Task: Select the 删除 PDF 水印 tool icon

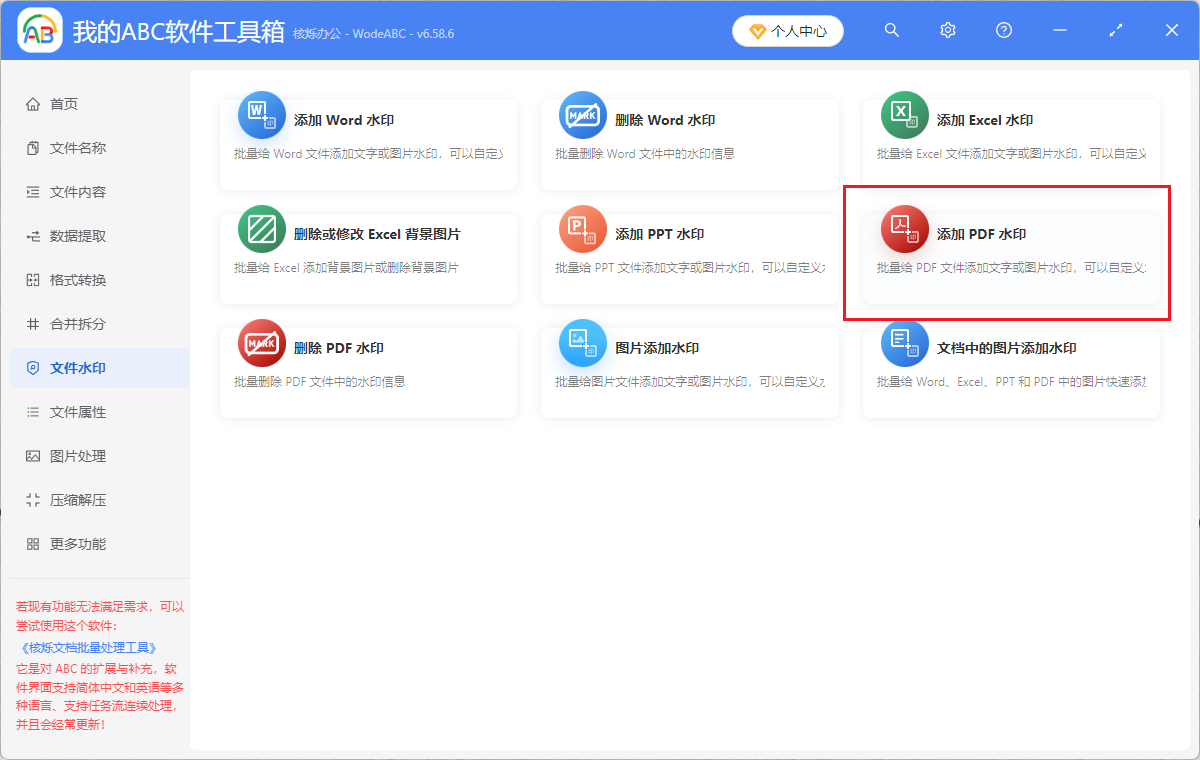Action: click(x=261, y=342)
